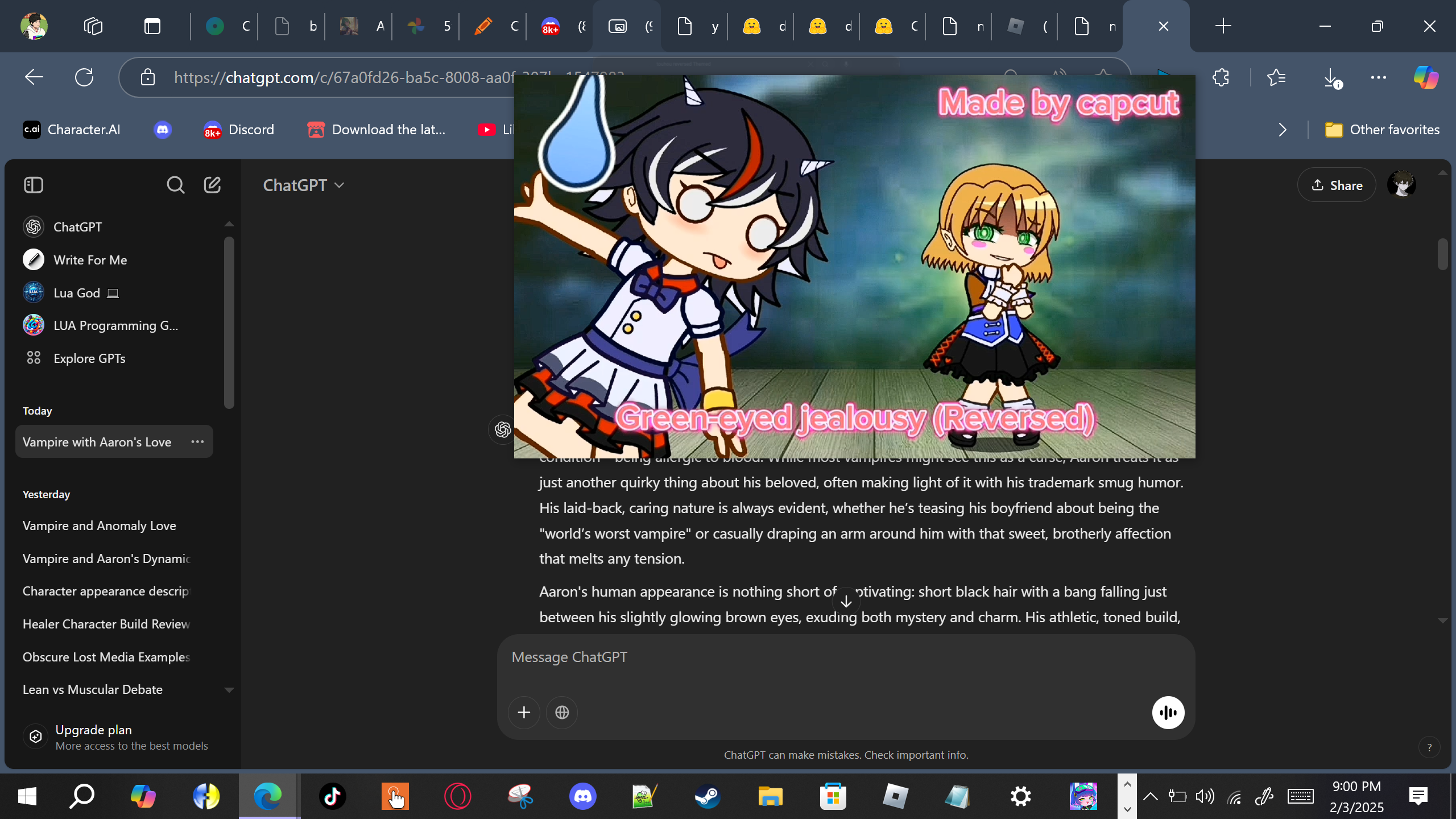Open the Character.AI bookmark
Viewport: 1456px width, 819px height.
coord(72,130)
